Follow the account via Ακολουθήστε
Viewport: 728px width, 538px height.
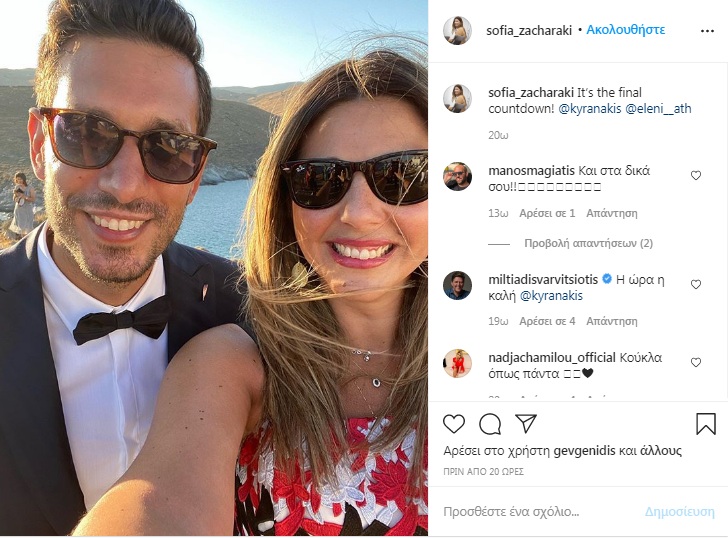(x=625, y=30)
